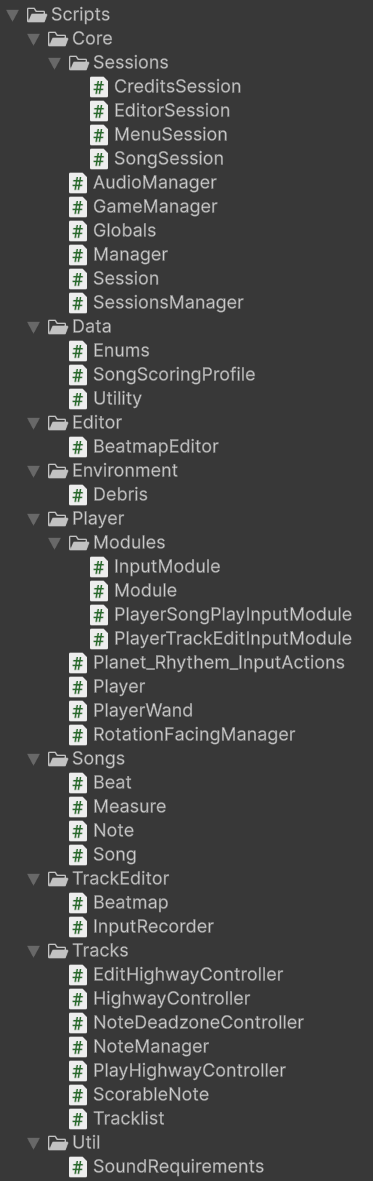Click the PlayerWand script icon
Screen dimensions: 373x1181
tap(78, 710)
